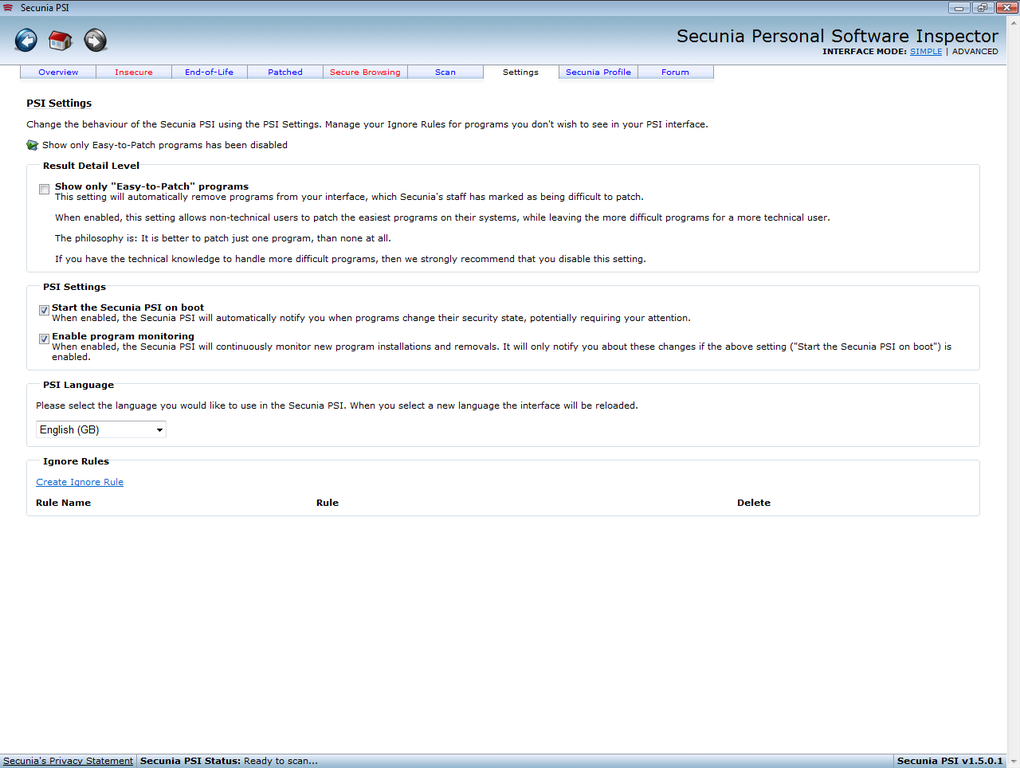Open the Forum tab

[675, 72]
